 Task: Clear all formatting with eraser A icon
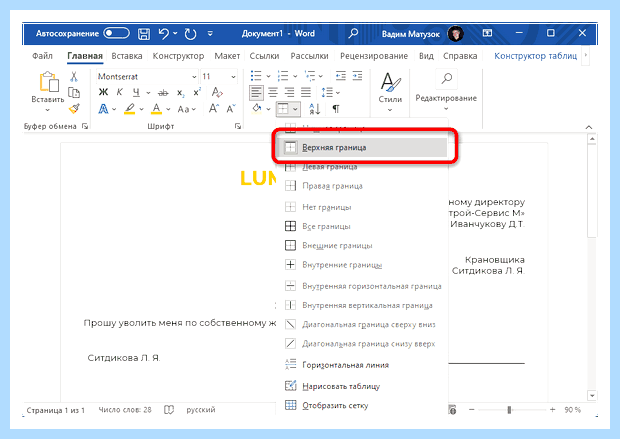(217, 92)
